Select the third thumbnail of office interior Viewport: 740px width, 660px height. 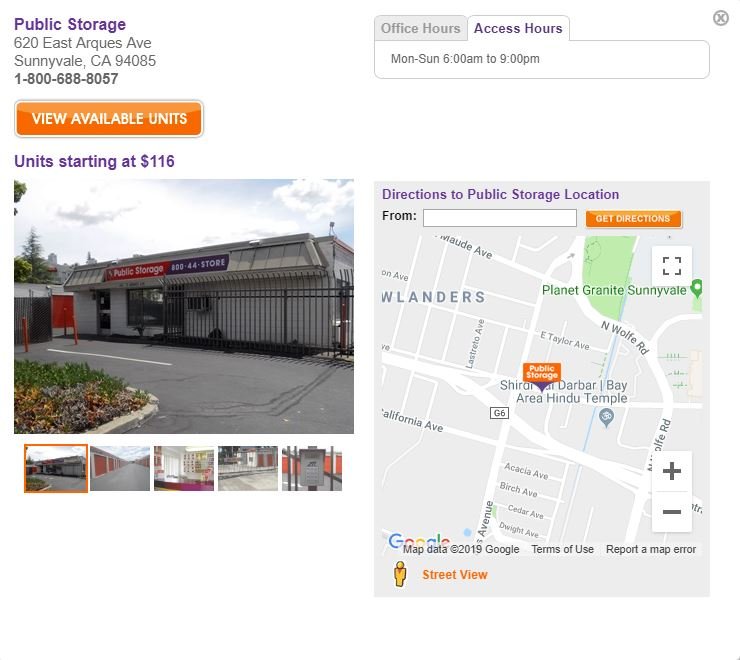184,468
